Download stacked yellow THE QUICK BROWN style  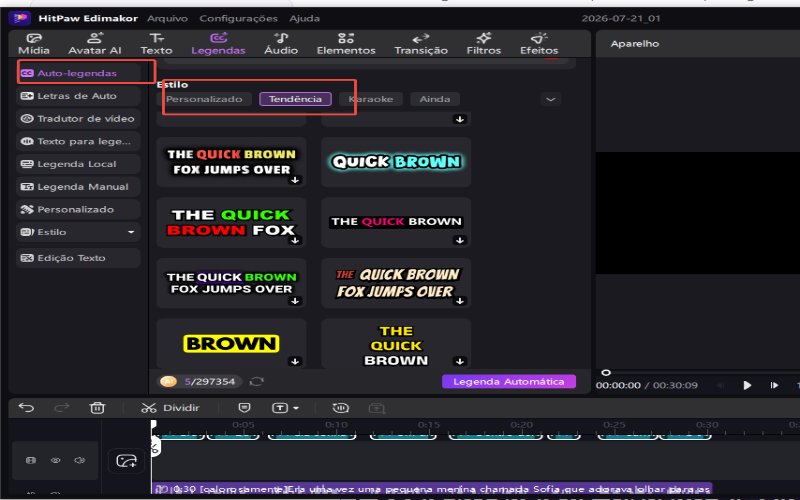[460, 361]
